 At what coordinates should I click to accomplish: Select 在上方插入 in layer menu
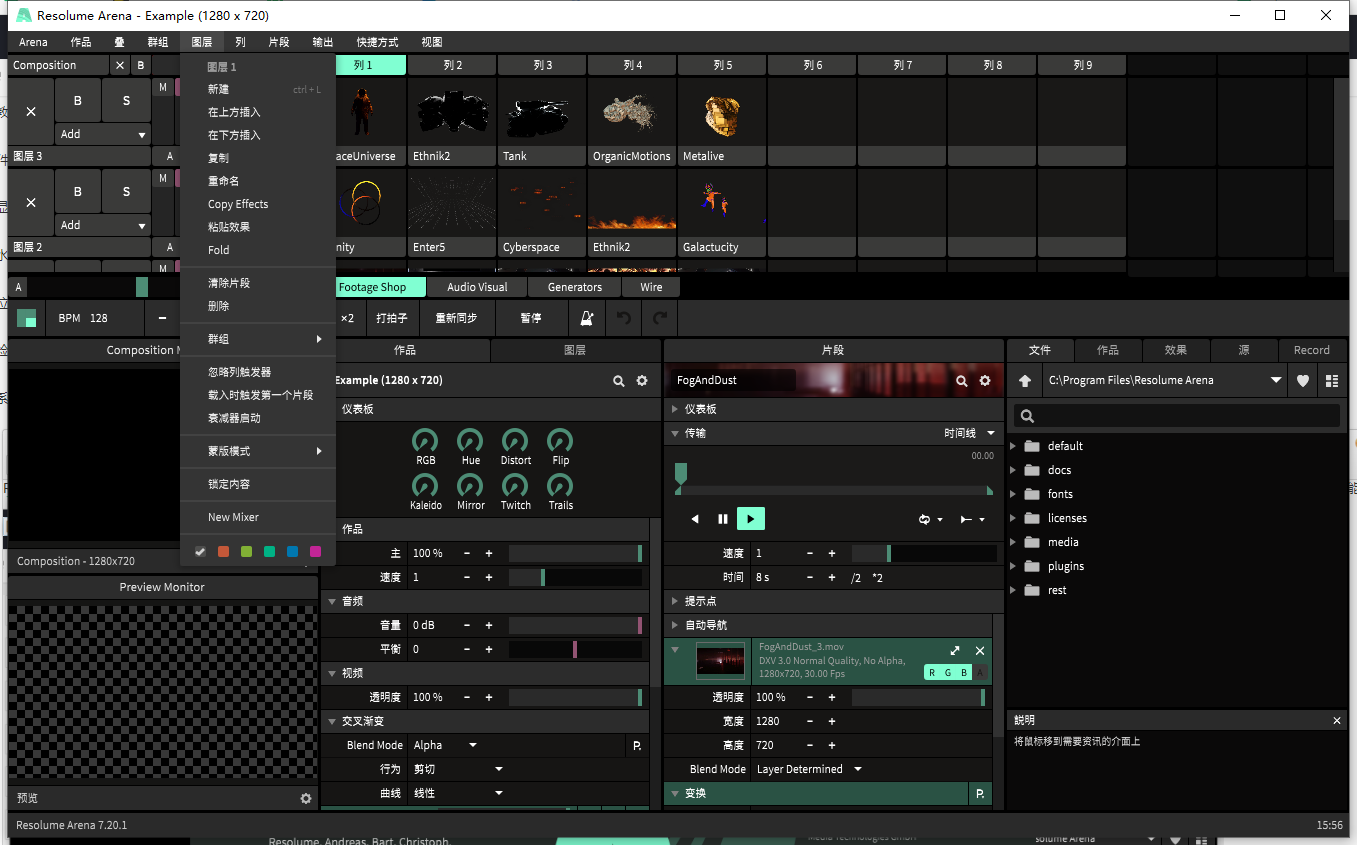point(234,112)
